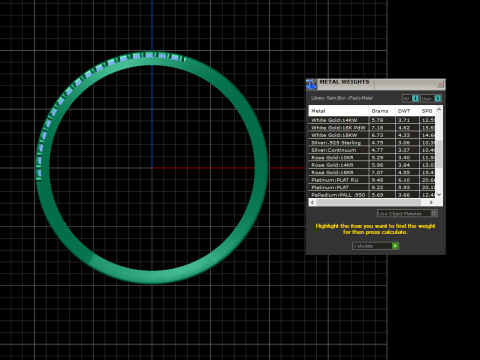
Task: Select the Silver:.925 Sterling row
Action: pos(372,143)
